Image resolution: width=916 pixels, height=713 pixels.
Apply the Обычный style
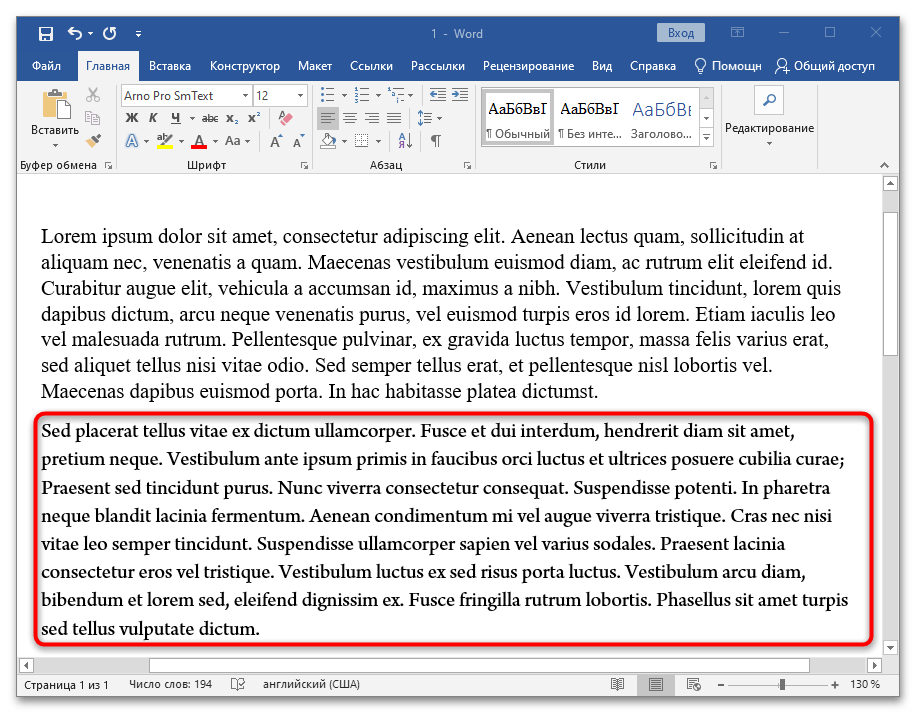518,118
